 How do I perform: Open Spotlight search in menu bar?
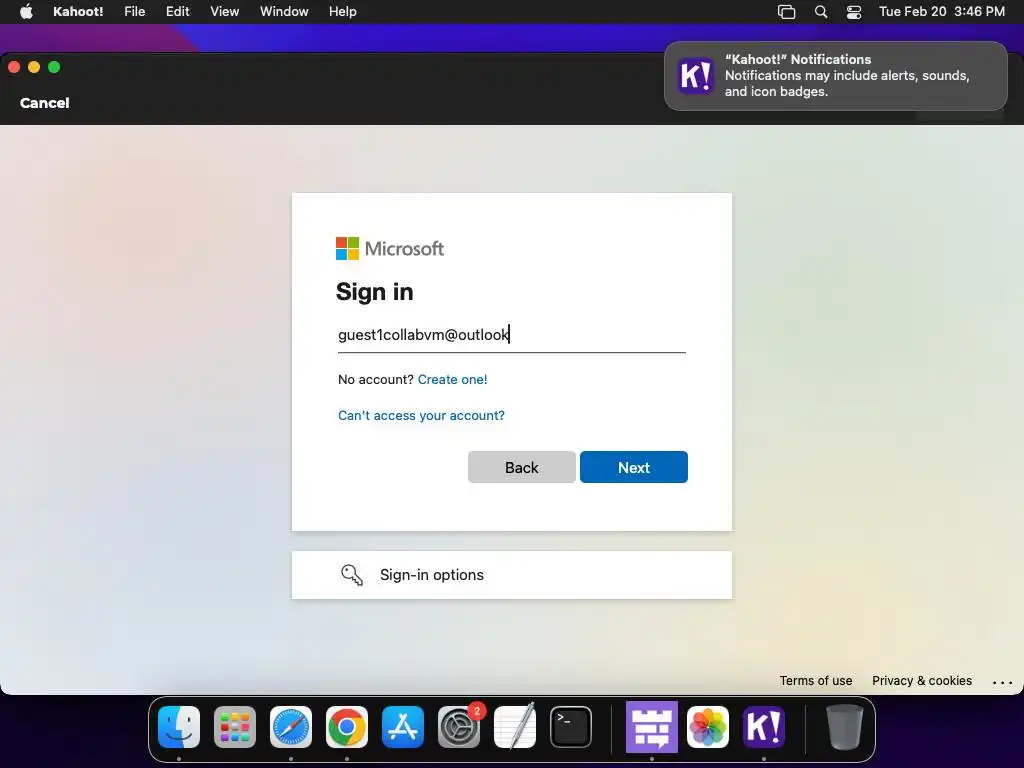coord(821,12)
